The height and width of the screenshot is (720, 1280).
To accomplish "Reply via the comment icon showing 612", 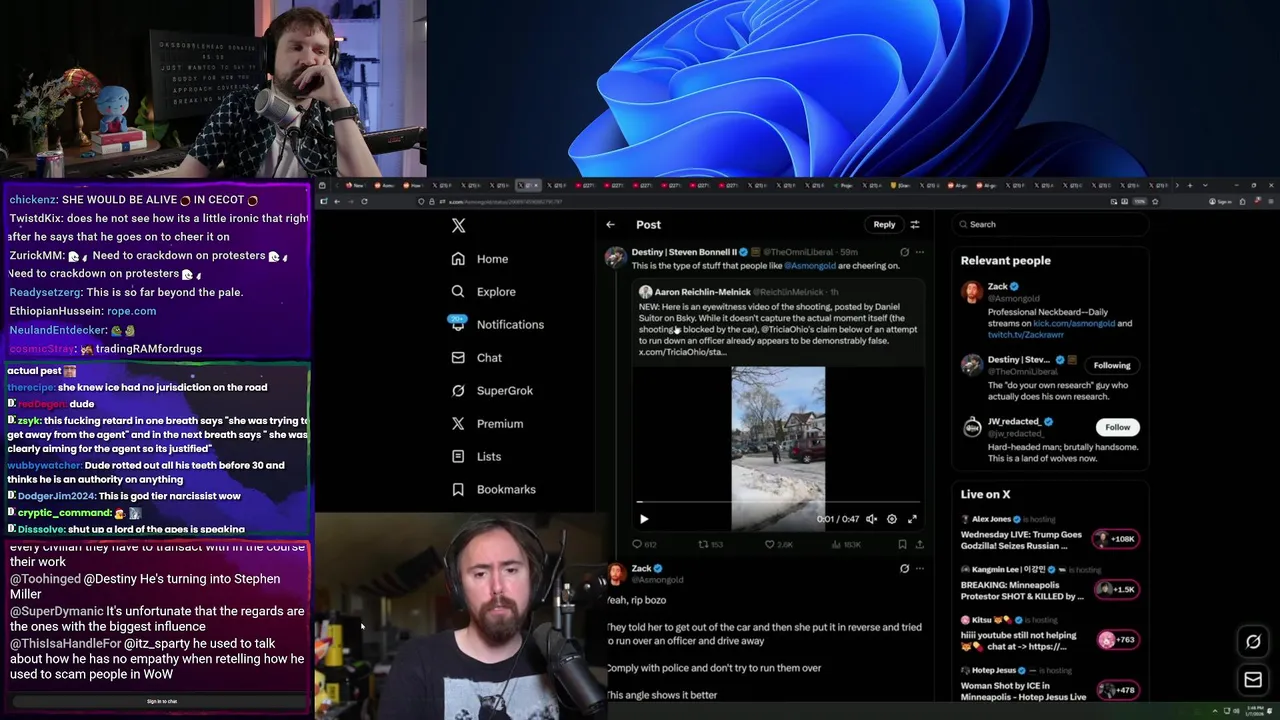I will coord(637,545).
